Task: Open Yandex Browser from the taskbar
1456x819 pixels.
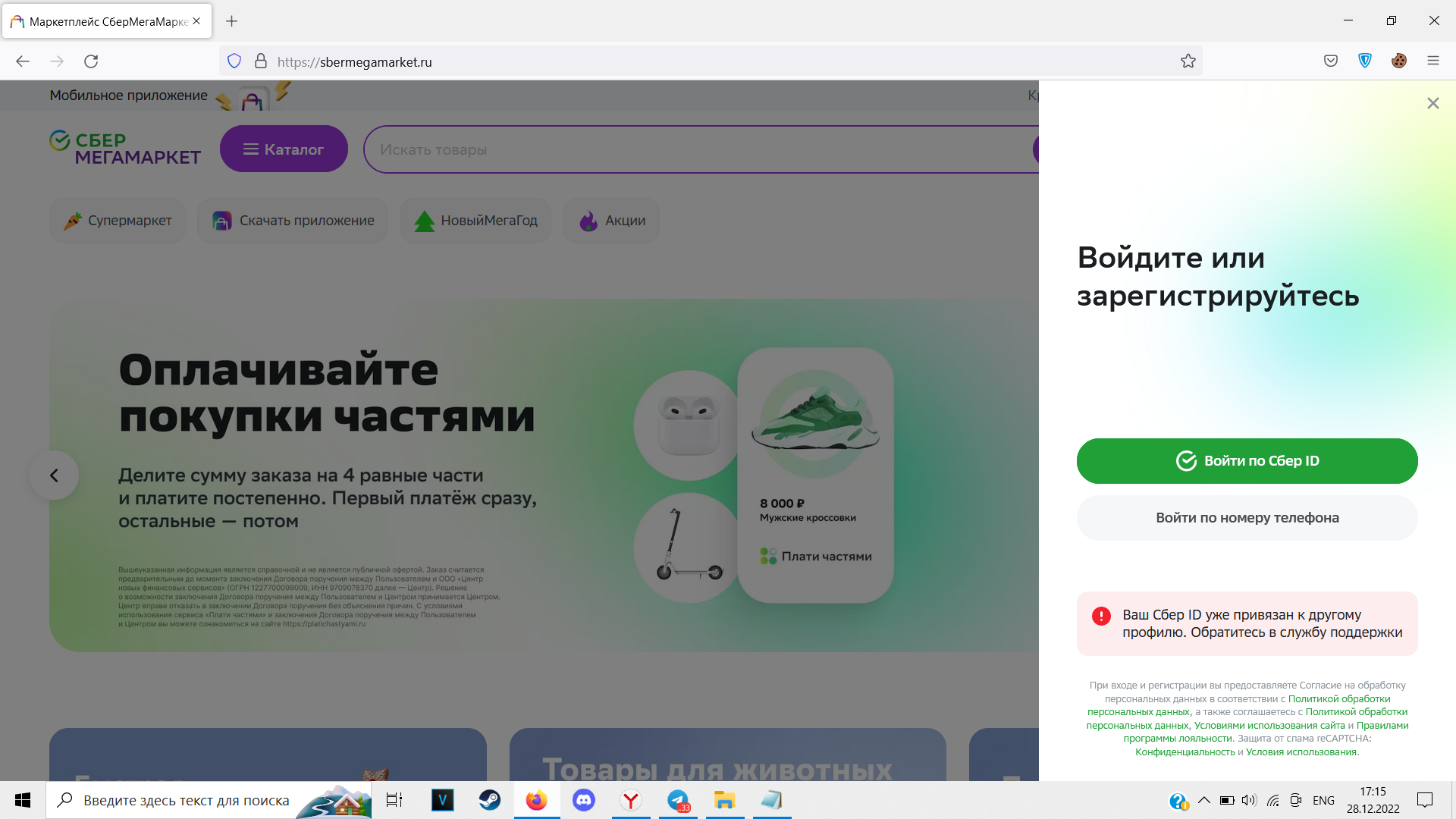Action: (x=631, y=800)
